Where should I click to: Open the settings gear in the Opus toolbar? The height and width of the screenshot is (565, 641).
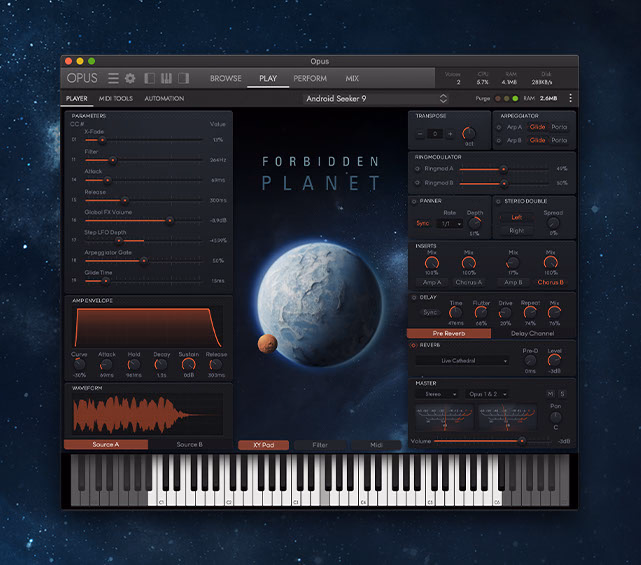pyautogui.click(x=130, y=78)
